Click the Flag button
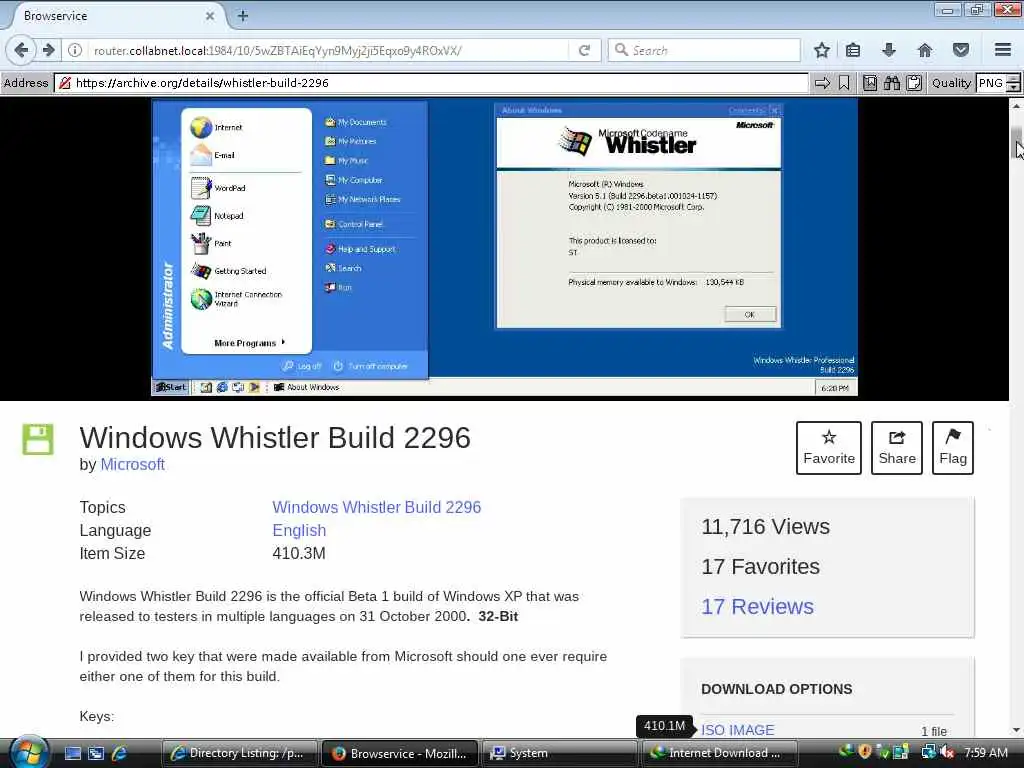Viewport: 1024px width, 768px height. (x=953, y=448)
